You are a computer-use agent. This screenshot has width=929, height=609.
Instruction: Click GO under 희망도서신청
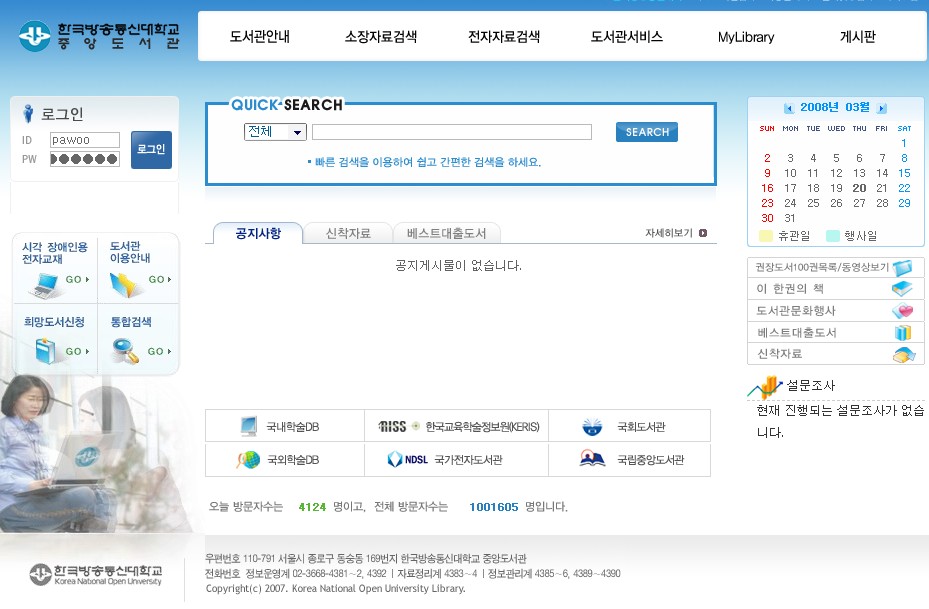point(78,351)
